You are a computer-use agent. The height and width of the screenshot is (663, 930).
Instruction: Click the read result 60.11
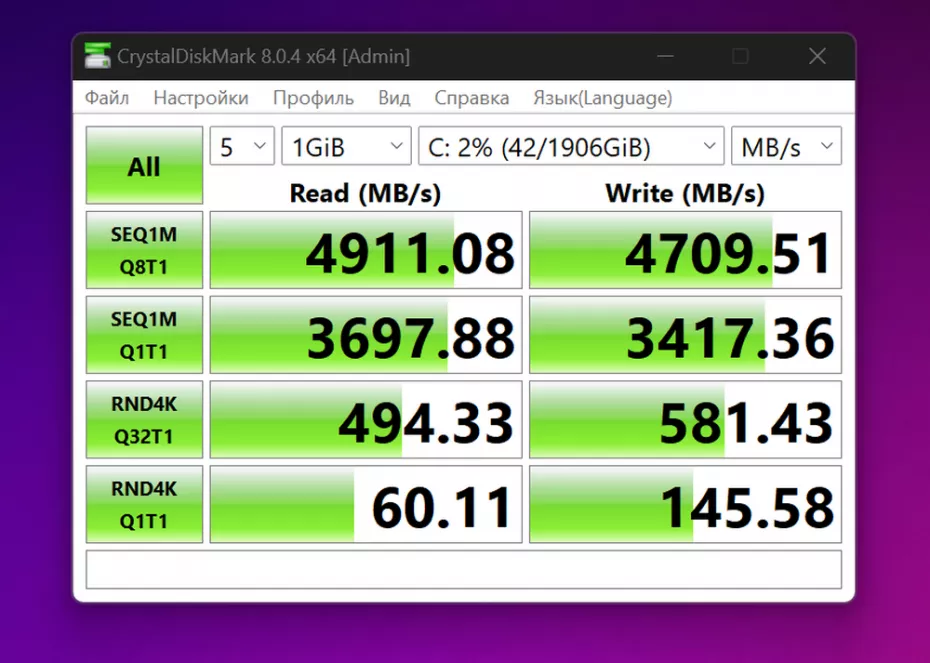click(x=366, y=505)
